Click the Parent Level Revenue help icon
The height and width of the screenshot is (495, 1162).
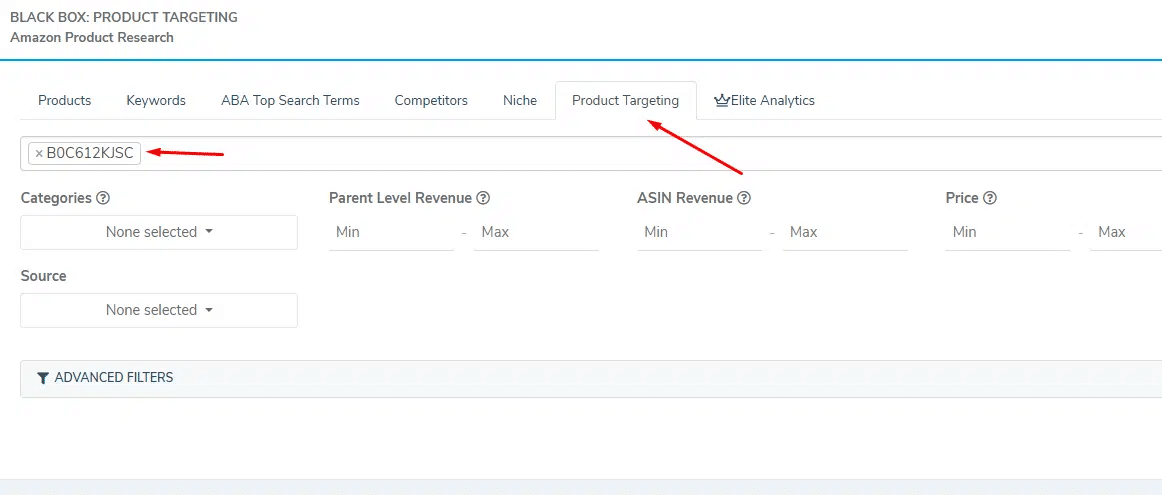[483, 198]
